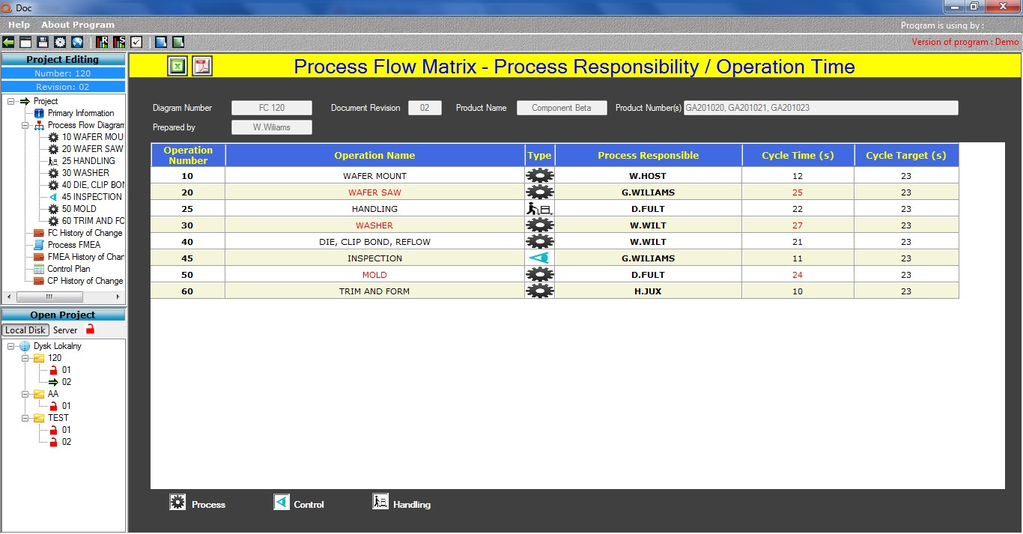Click the WAFER SAW operation name cell
This screenshot has width=1023, height=534.
pos(374,193)
